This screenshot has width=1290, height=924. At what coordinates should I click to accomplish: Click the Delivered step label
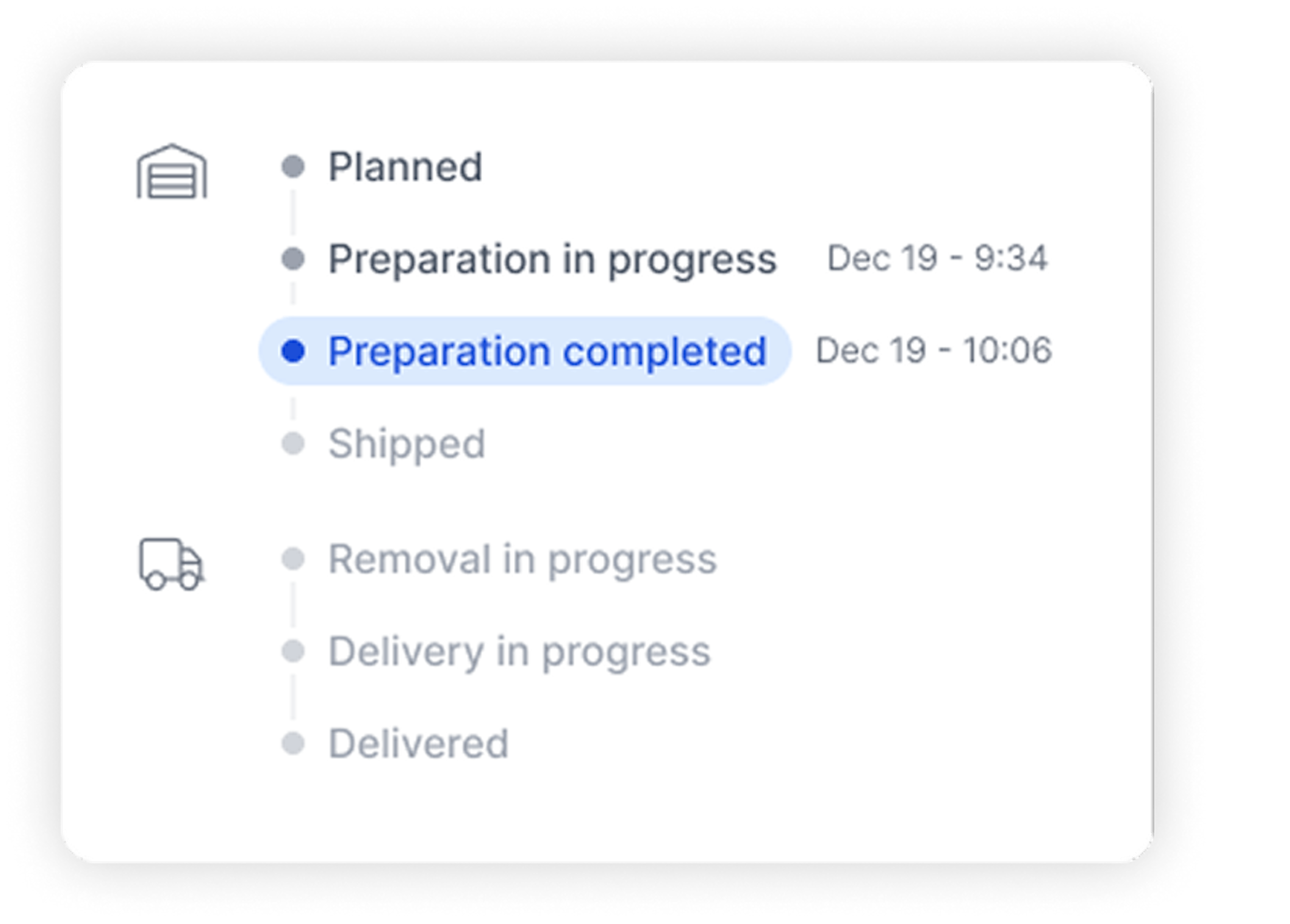coord(418,744)
